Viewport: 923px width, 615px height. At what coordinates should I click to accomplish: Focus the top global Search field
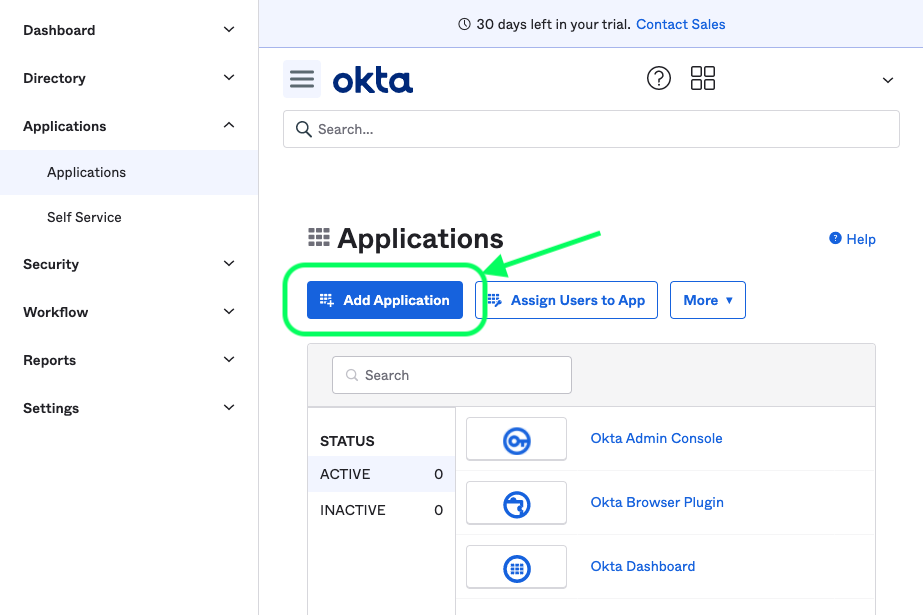pos(591,129)
